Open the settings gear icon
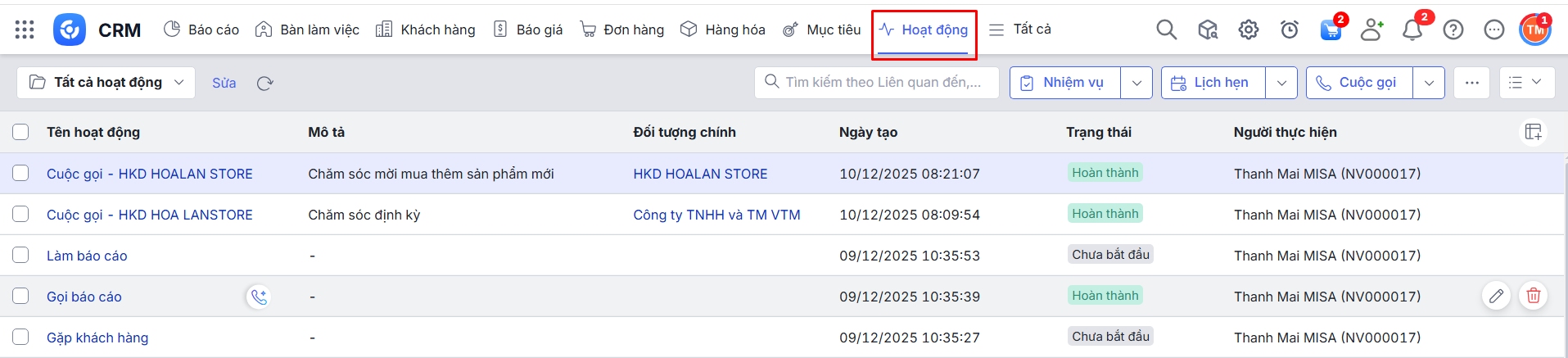The width and height of the screenshot is (1568, 358). pyautogui.click(x=1248, y=30)
